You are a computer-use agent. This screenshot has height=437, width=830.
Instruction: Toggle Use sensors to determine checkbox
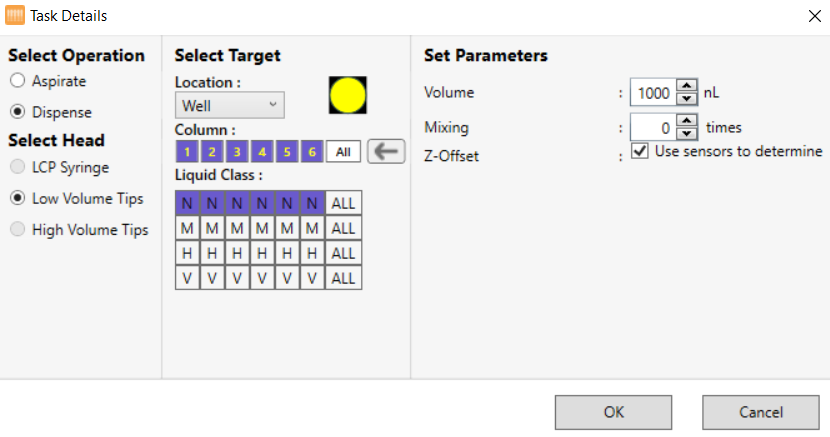tap(641, 152)
